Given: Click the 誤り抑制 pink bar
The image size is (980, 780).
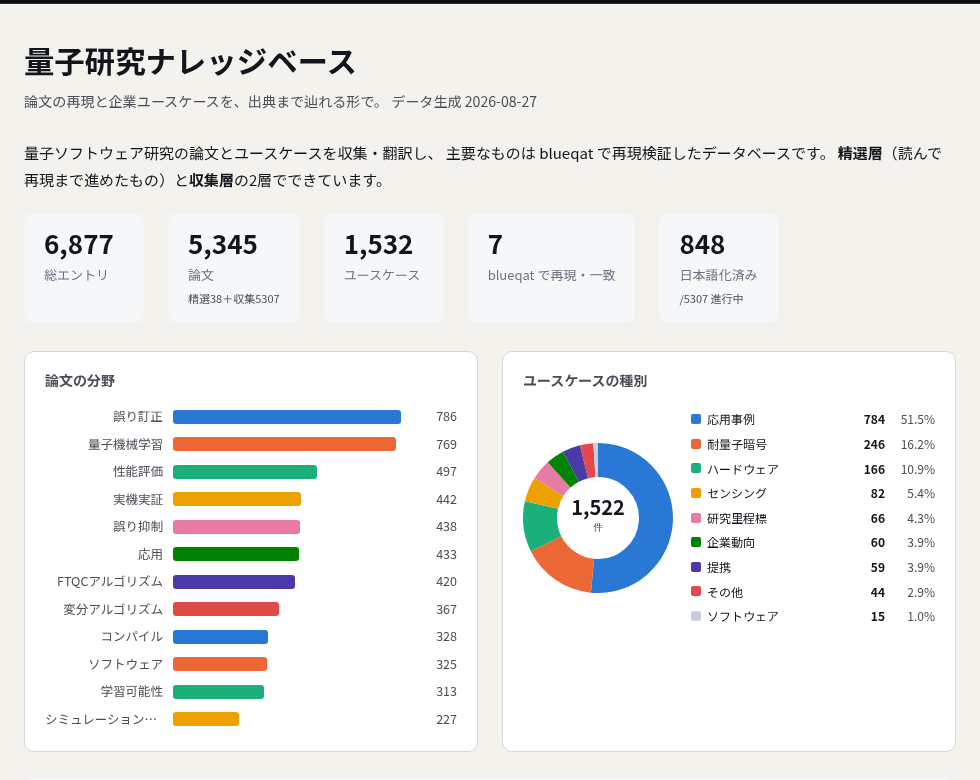Looking at the screenshot, I should click(236, 527).
